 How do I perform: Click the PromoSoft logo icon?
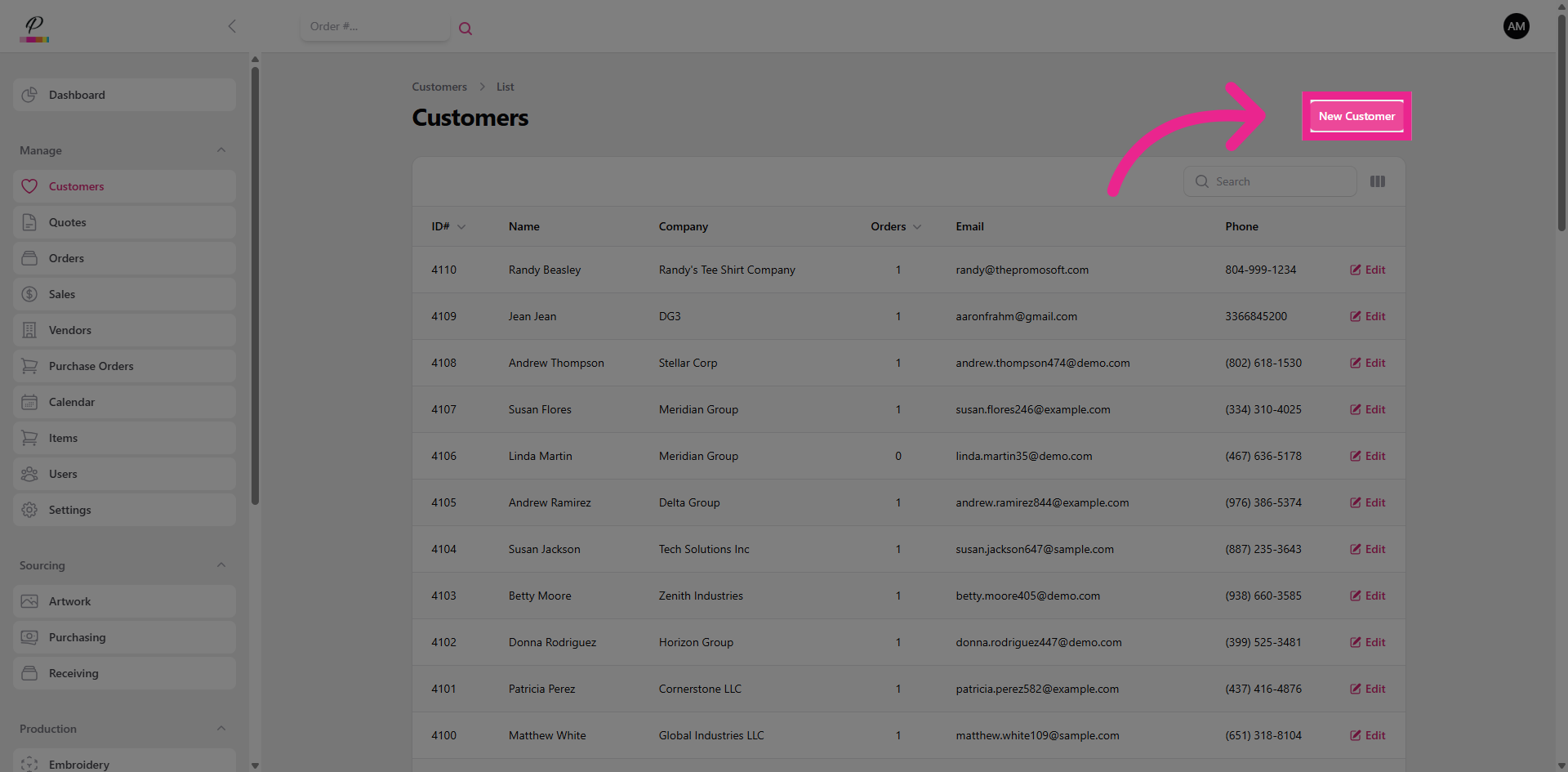[34, 27]
